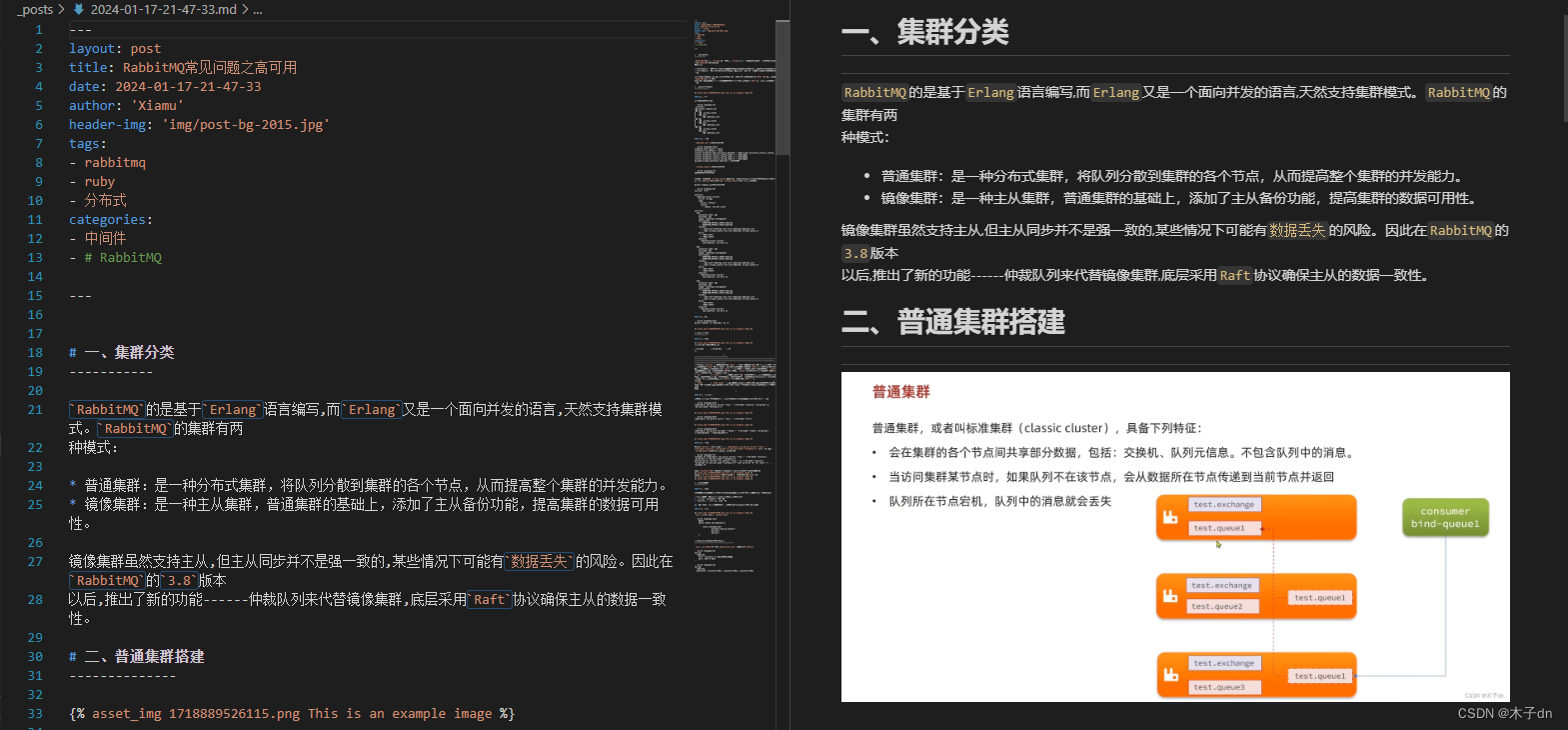Viewport: 1568px width, 730px height.
Task: Click the header-img path 'img/post-bg-2015.jpg'
Action: 246,124
